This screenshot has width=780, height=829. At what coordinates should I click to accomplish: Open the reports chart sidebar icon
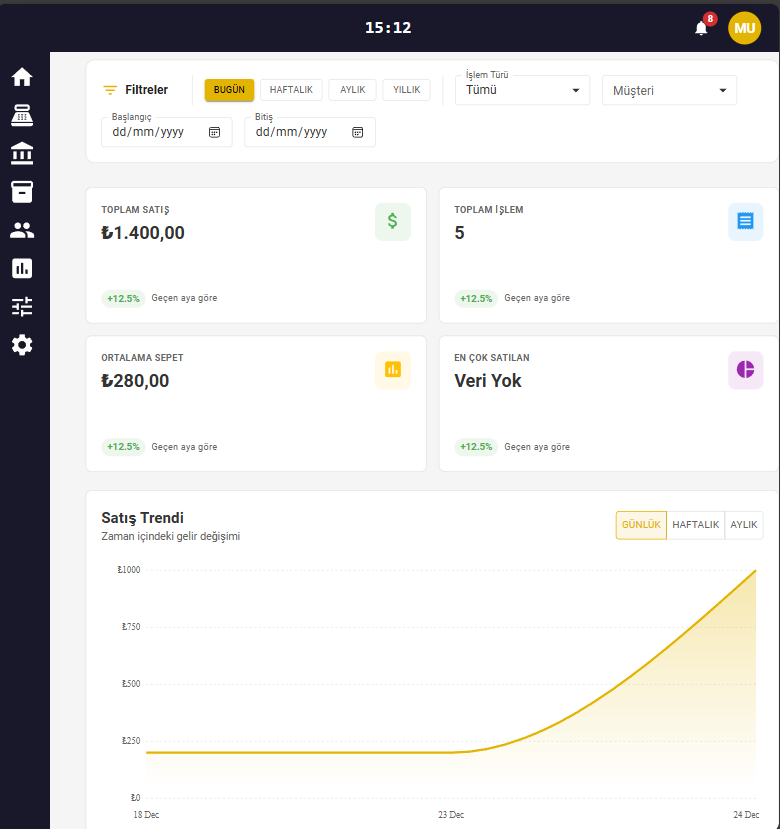coord(22,268)
